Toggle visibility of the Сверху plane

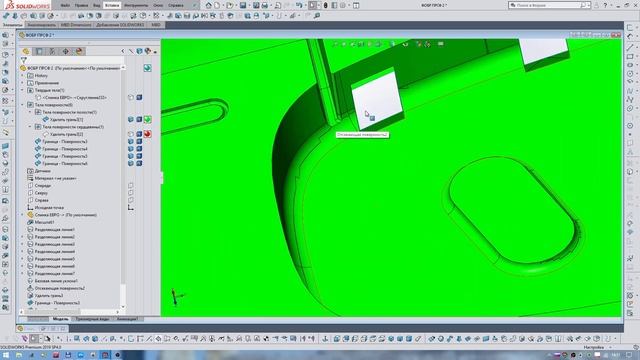131,193
